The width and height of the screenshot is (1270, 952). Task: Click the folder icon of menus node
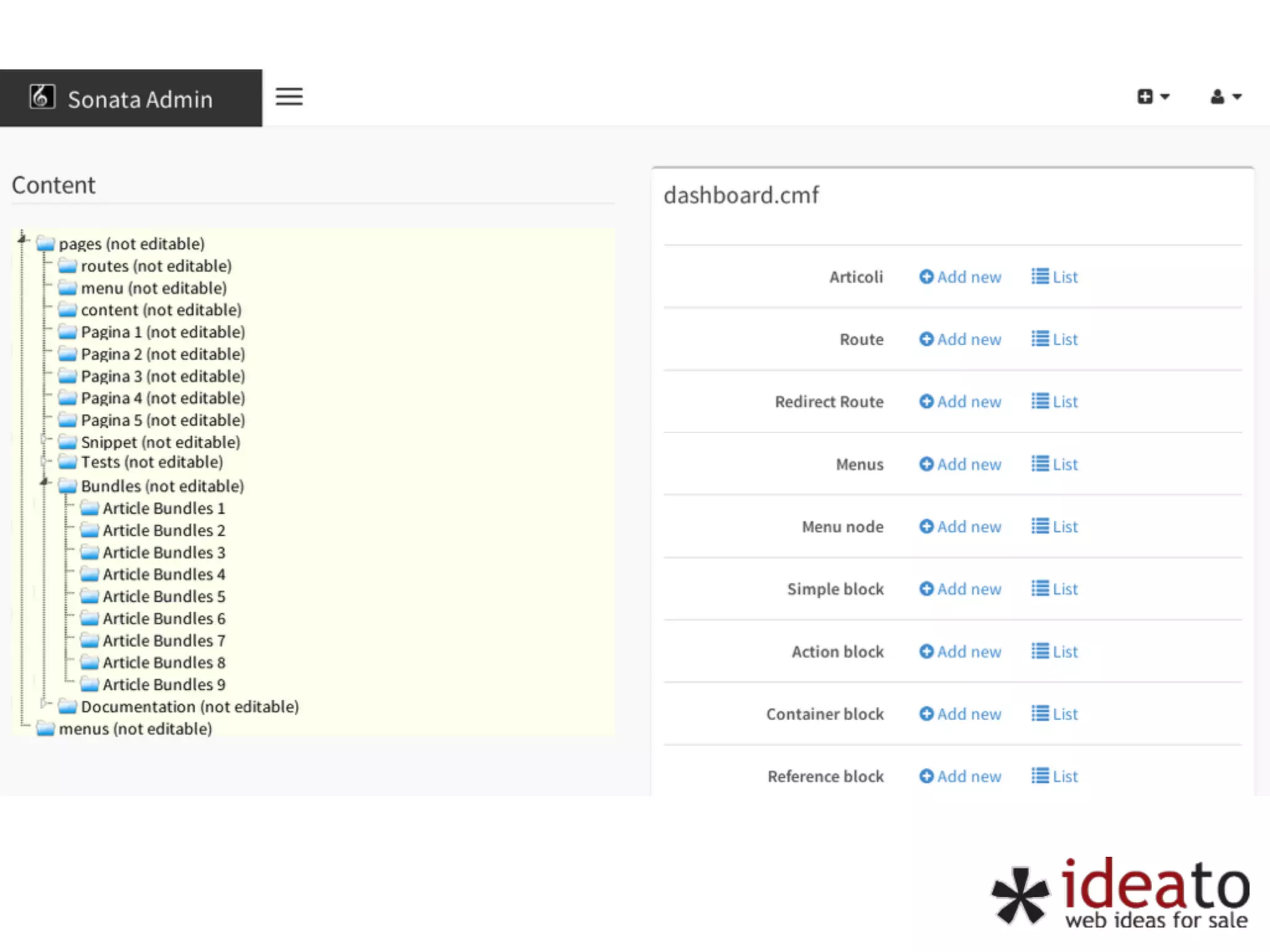point(45,729)
